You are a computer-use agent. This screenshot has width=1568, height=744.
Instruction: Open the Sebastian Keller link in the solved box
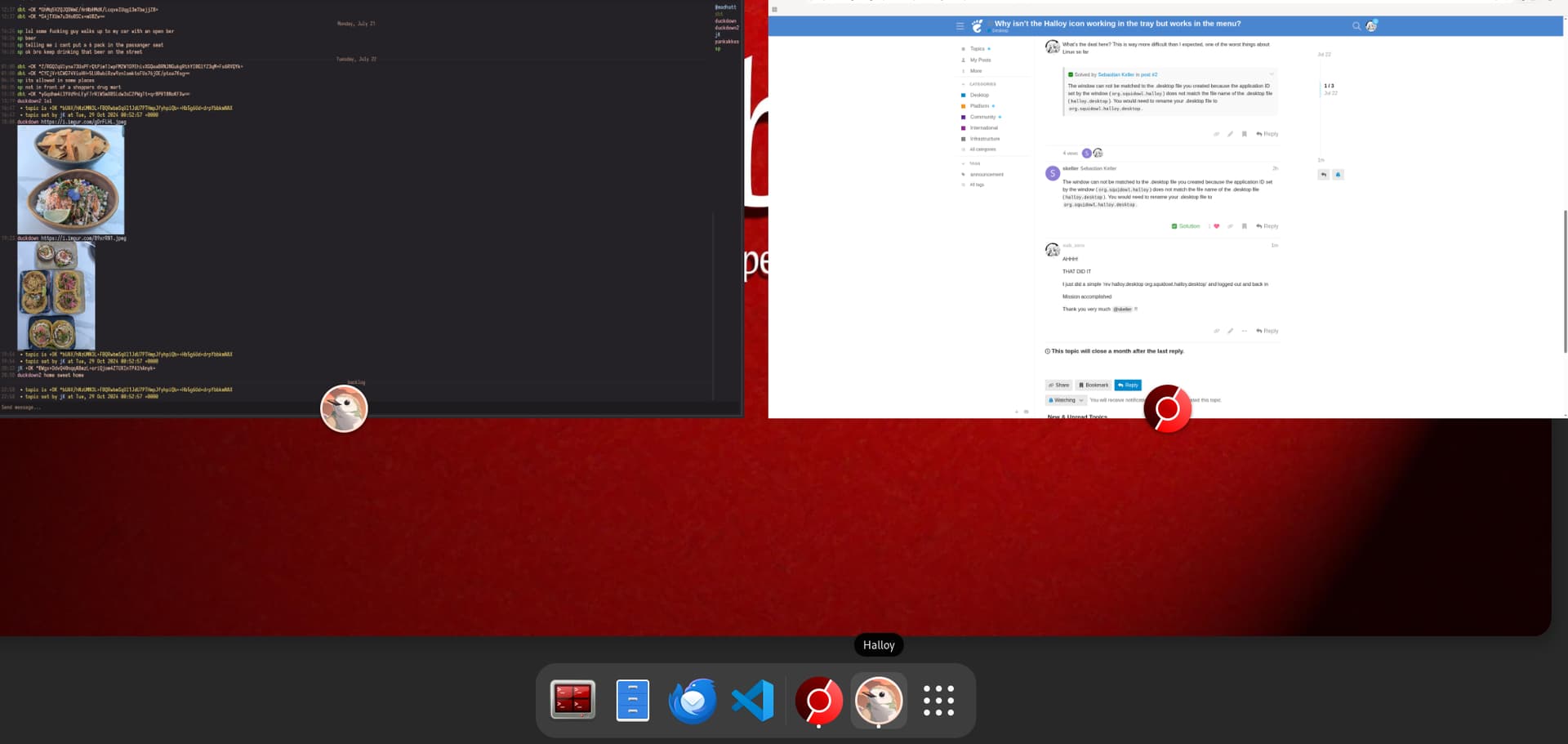(1116, 74)
